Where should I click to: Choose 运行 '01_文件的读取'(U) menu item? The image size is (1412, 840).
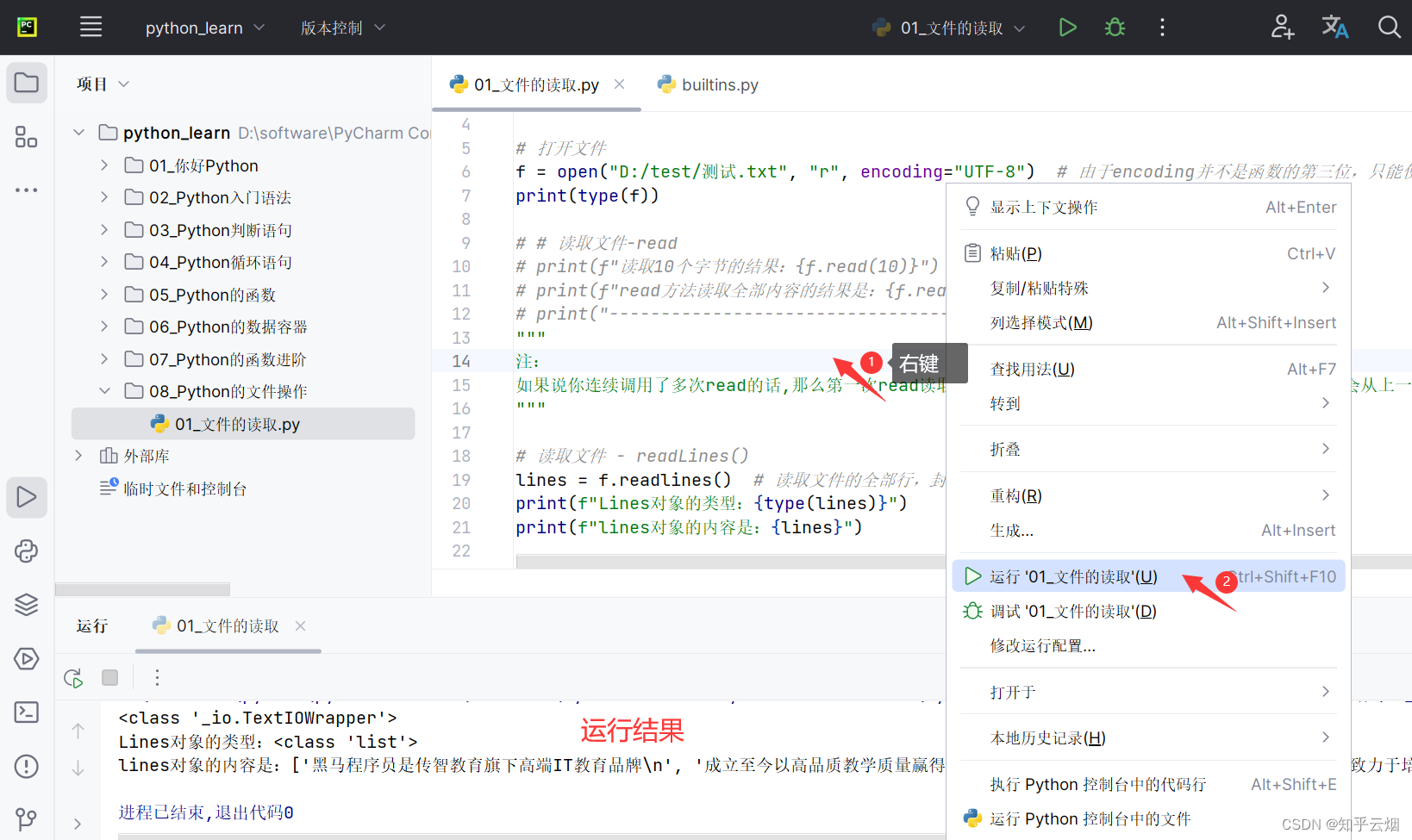click(x=1148, y=576)
